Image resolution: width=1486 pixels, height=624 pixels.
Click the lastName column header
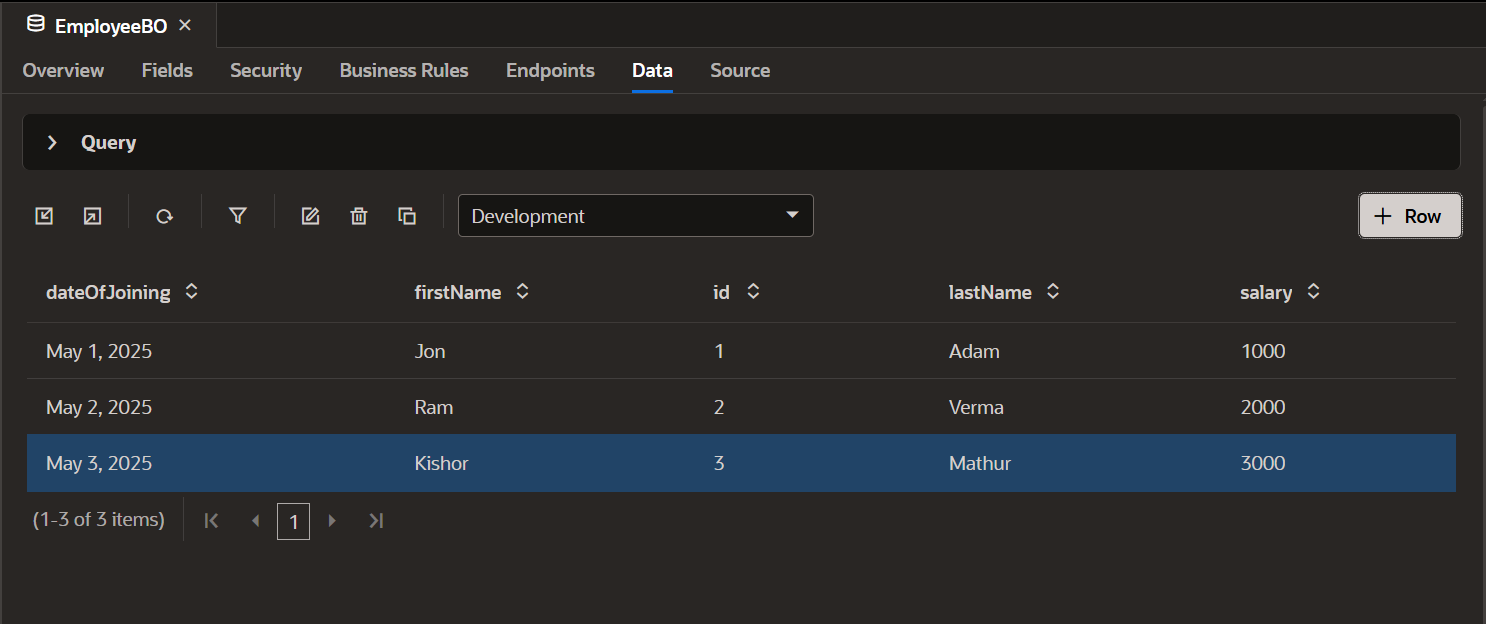point(990,292)
